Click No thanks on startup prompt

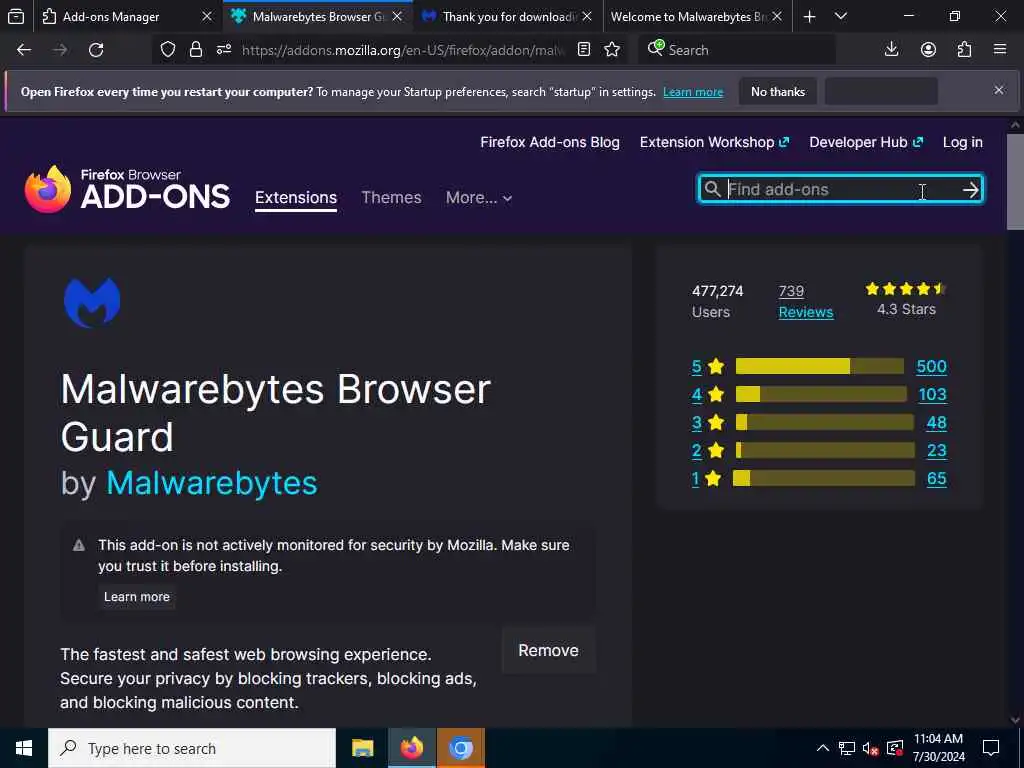point(778,92)
